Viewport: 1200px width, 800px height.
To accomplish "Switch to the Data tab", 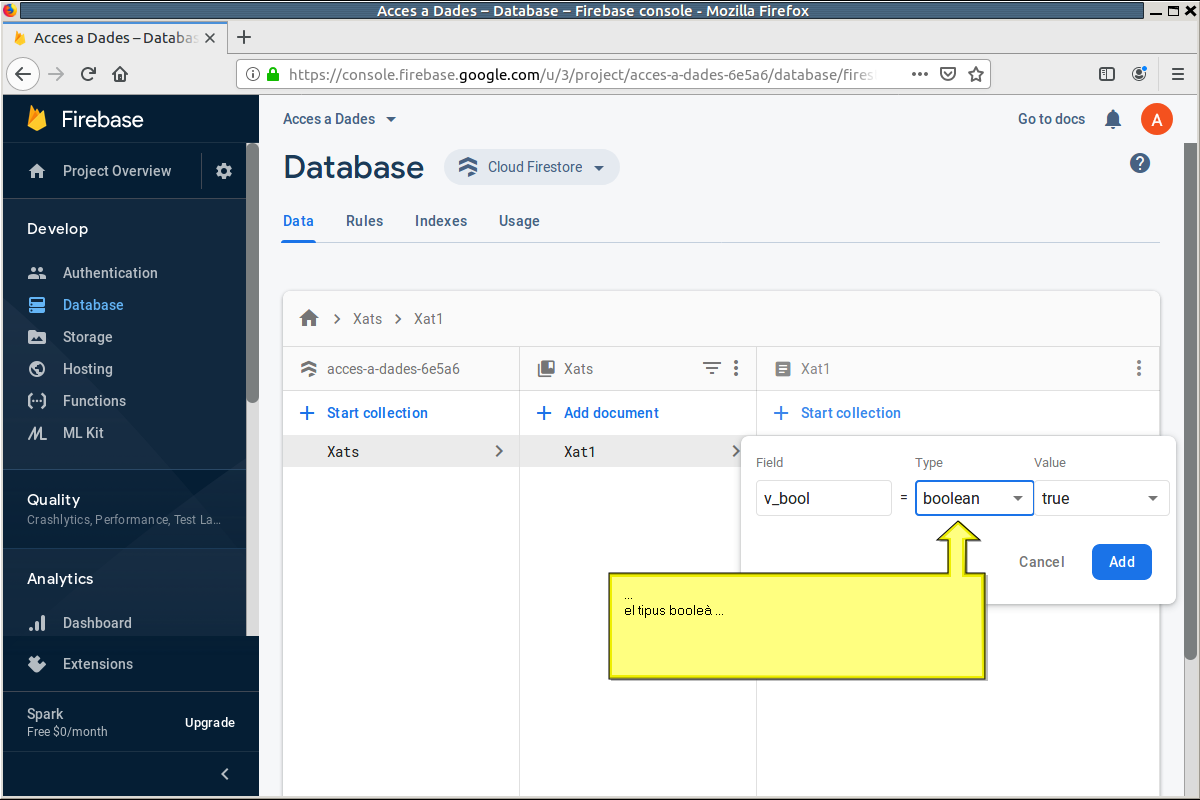I will [298, 221].
